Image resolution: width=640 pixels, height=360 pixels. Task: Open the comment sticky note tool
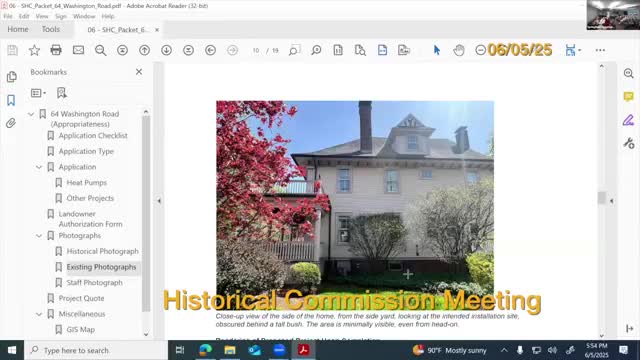[x=628, y=96]
